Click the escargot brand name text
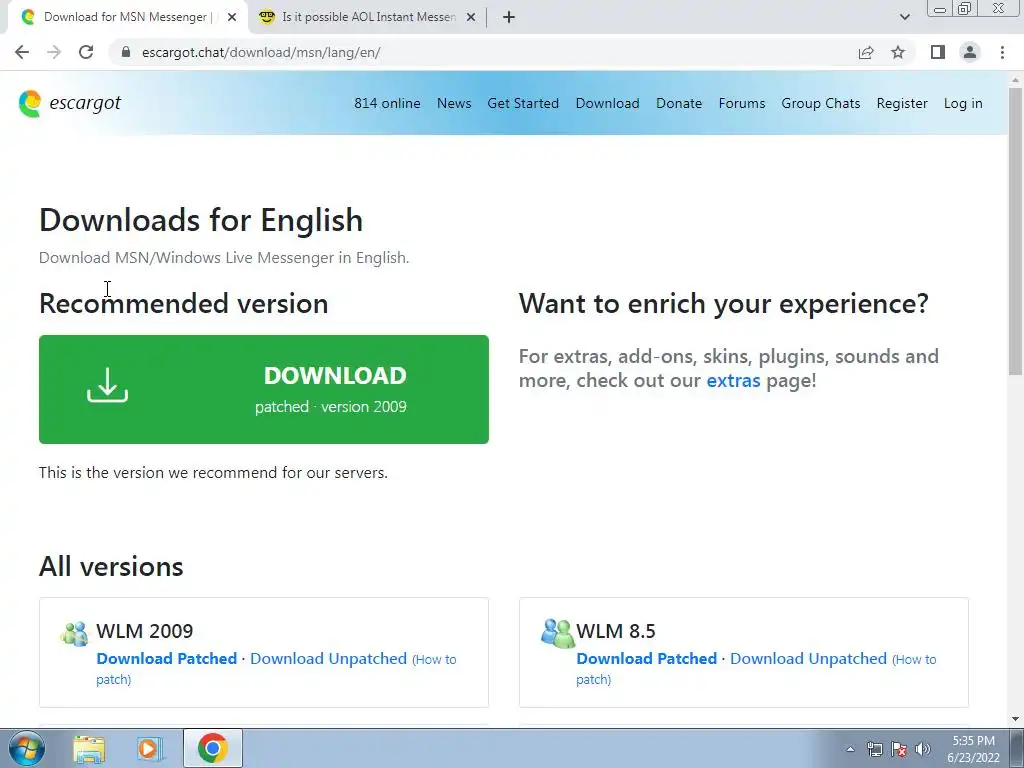1024x768 pixels. 85,103
